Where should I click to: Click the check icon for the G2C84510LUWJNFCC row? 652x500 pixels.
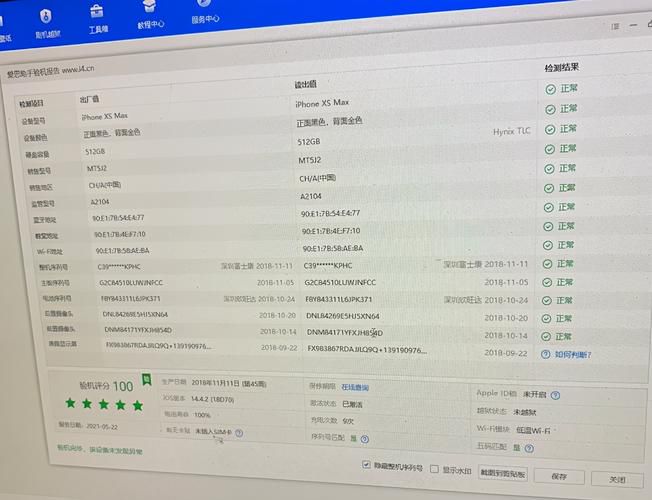[547, 282]
